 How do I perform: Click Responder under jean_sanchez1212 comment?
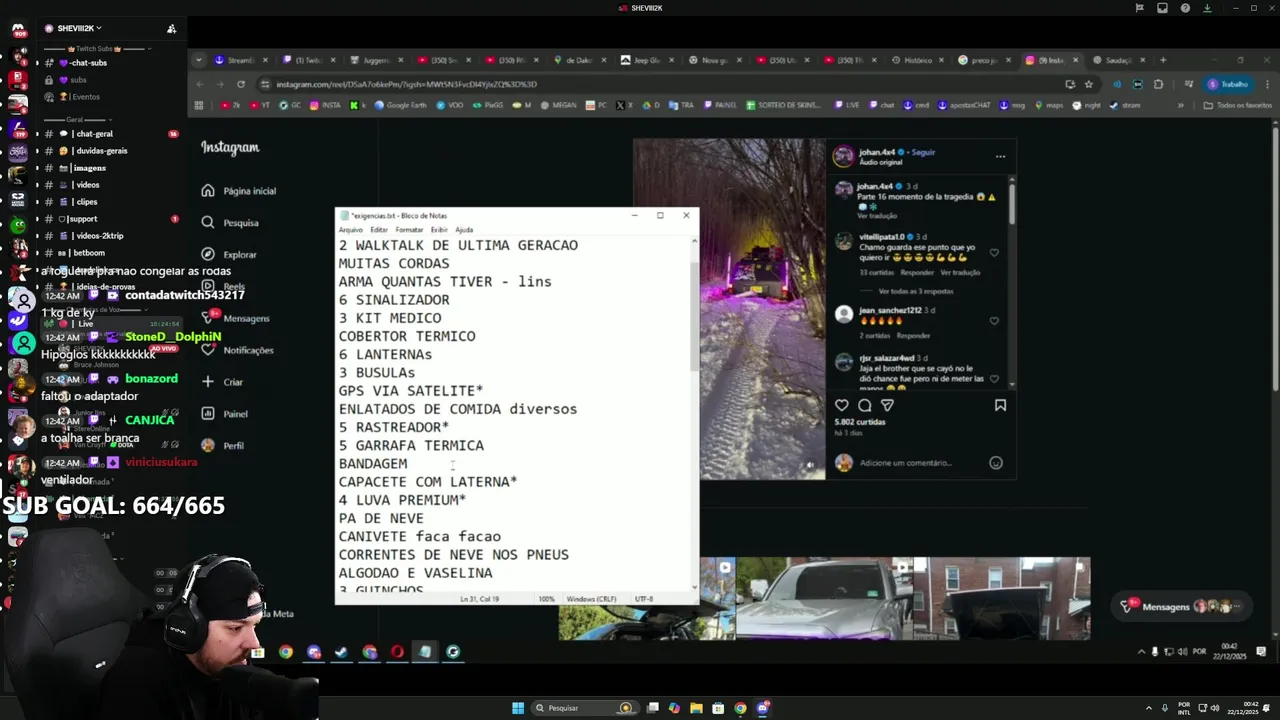coord(913,335)
